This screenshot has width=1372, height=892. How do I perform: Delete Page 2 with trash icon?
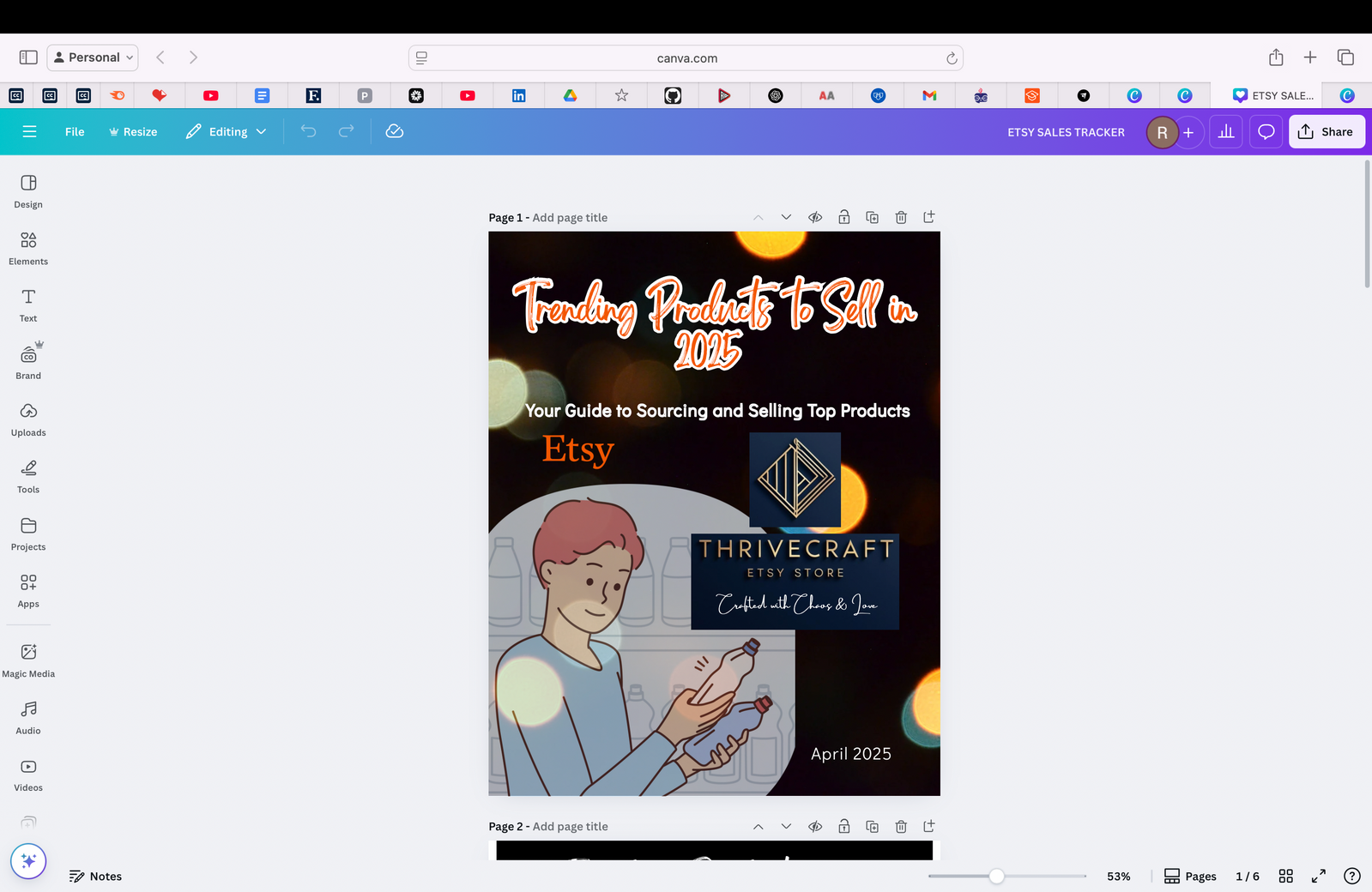coord(901,827)
